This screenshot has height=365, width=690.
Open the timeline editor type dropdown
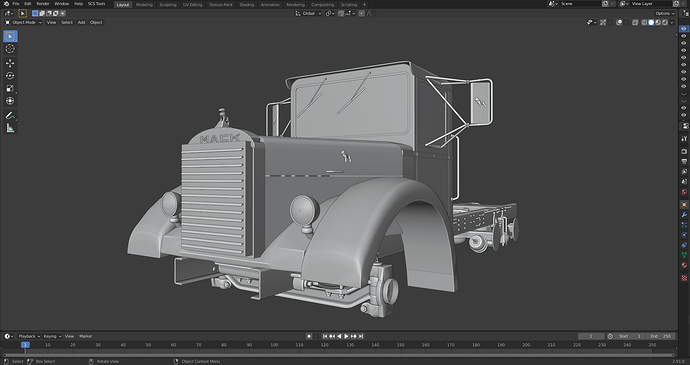[9, 336]
